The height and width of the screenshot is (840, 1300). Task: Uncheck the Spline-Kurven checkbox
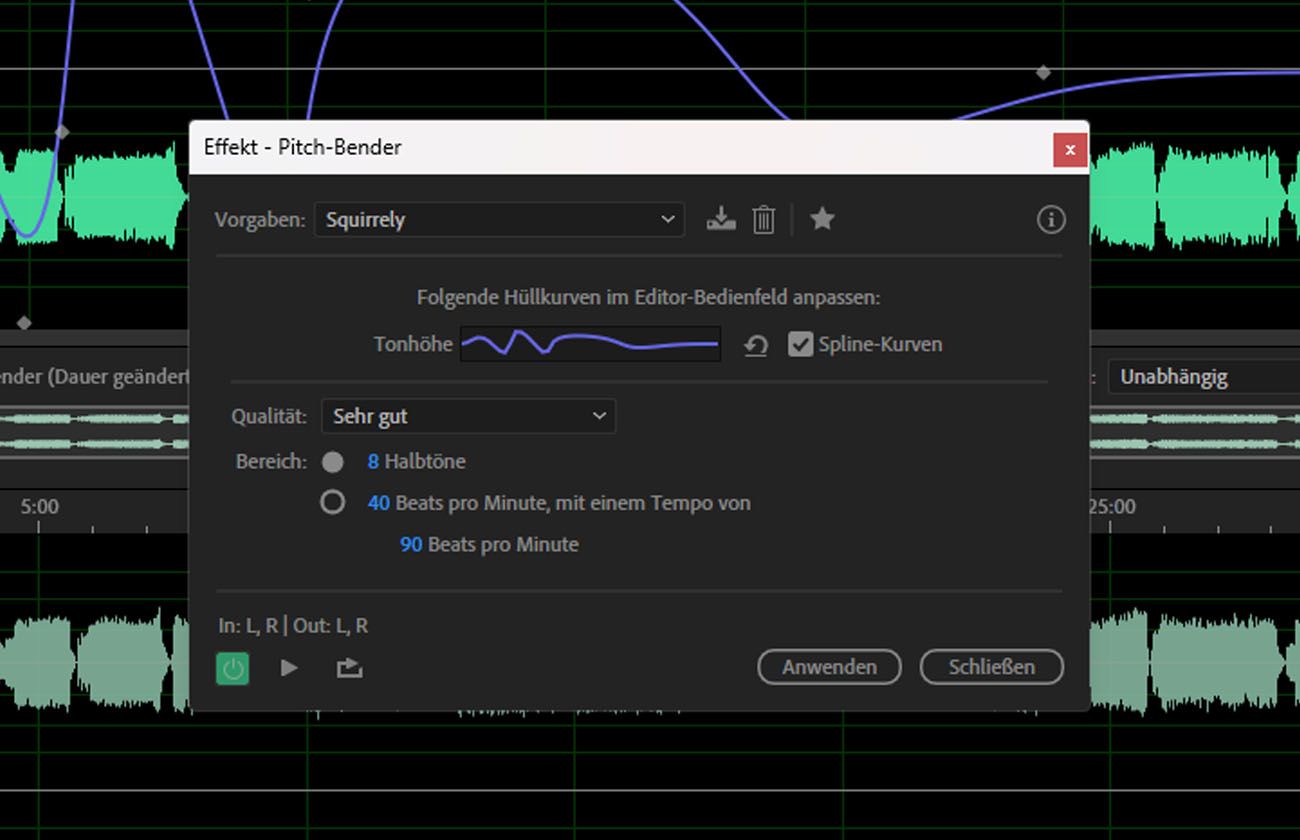[x=800, y=344]
